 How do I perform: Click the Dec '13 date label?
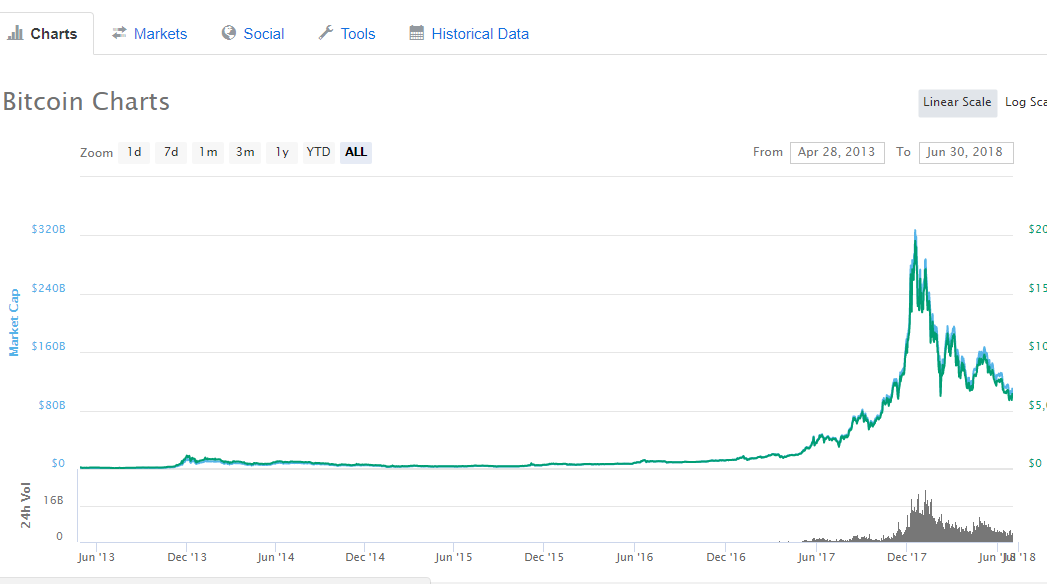coord(187,557)
